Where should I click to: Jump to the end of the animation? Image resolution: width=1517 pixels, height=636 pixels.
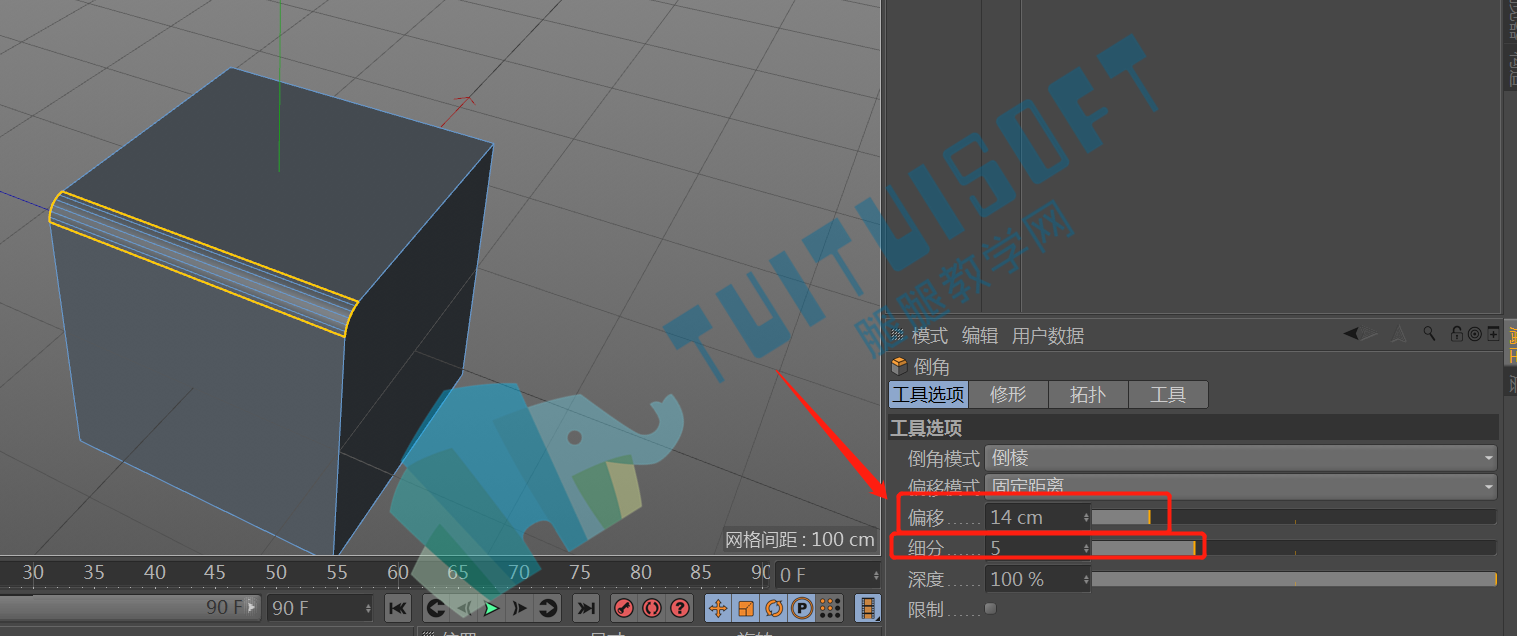[x=586, y=607]
